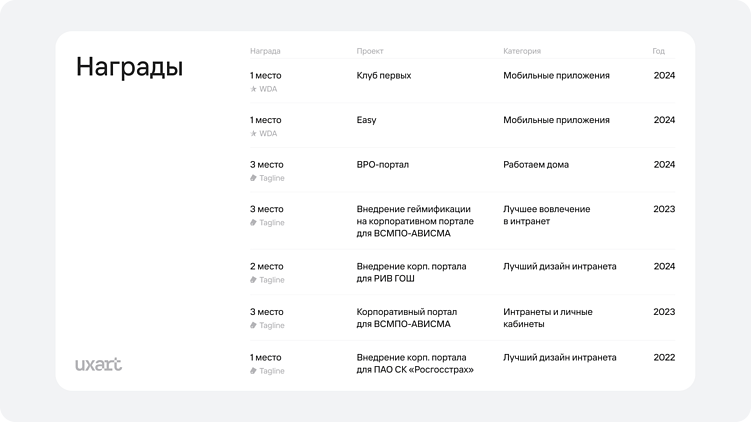This screenshot has height=422, width=751.
Task: Click the uxart logo
Action: point(99,364)
